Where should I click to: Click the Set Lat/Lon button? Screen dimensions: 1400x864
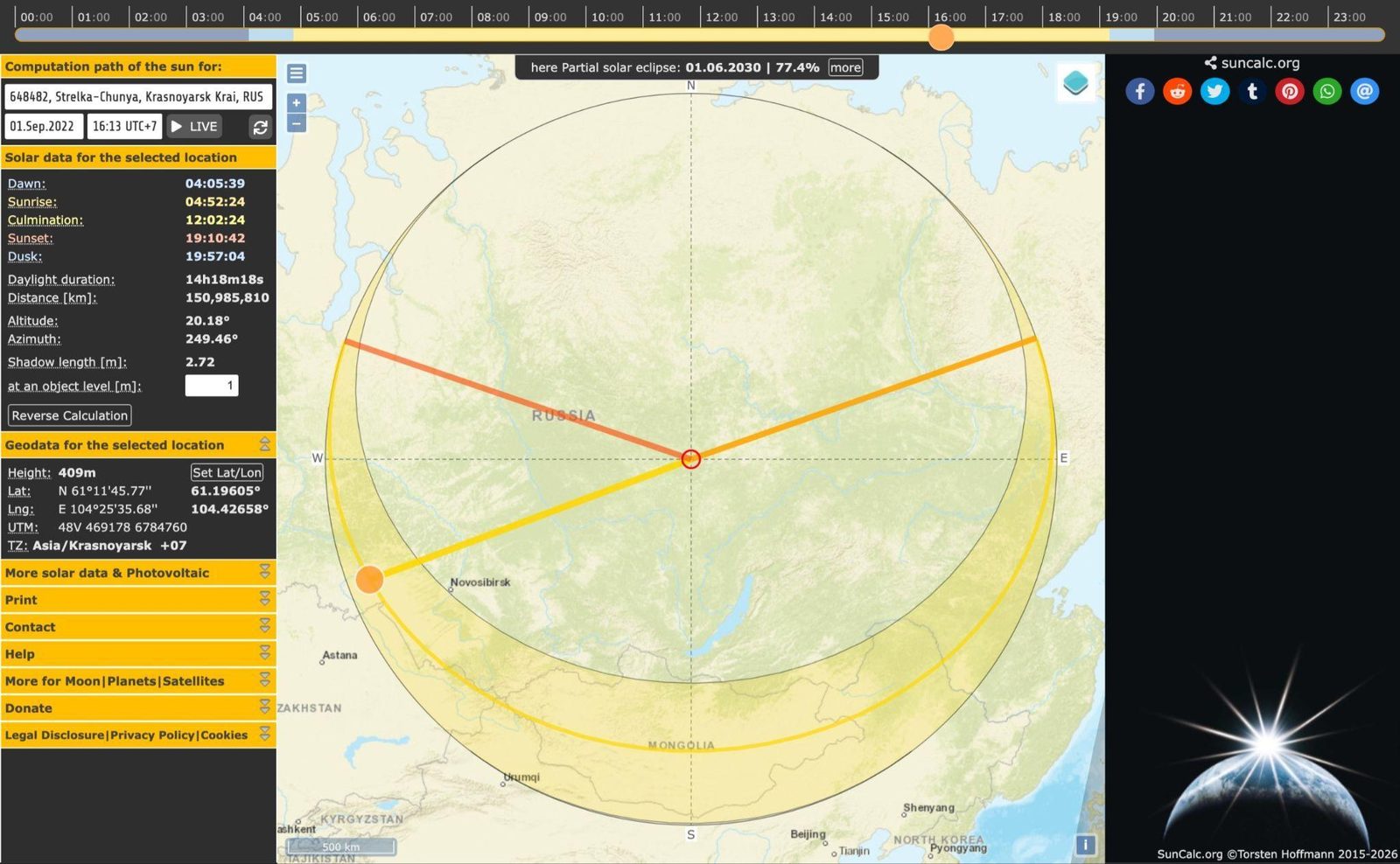[227, 472]
